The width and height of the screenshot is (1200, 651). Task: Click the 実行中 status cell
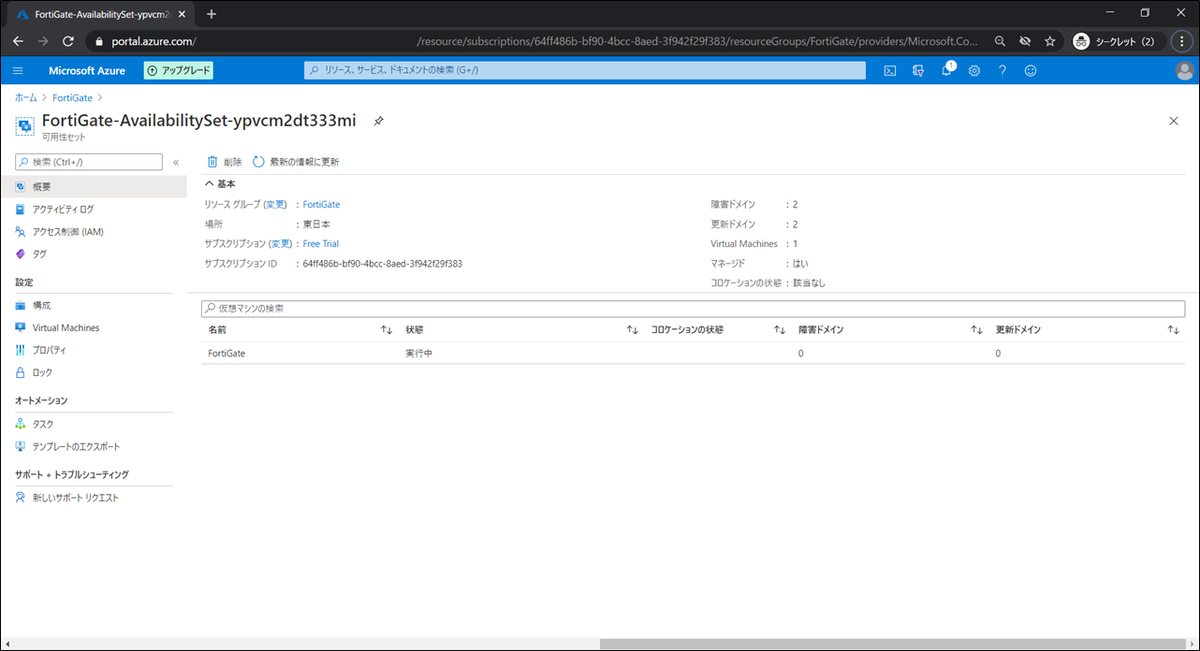click(419, 353)
